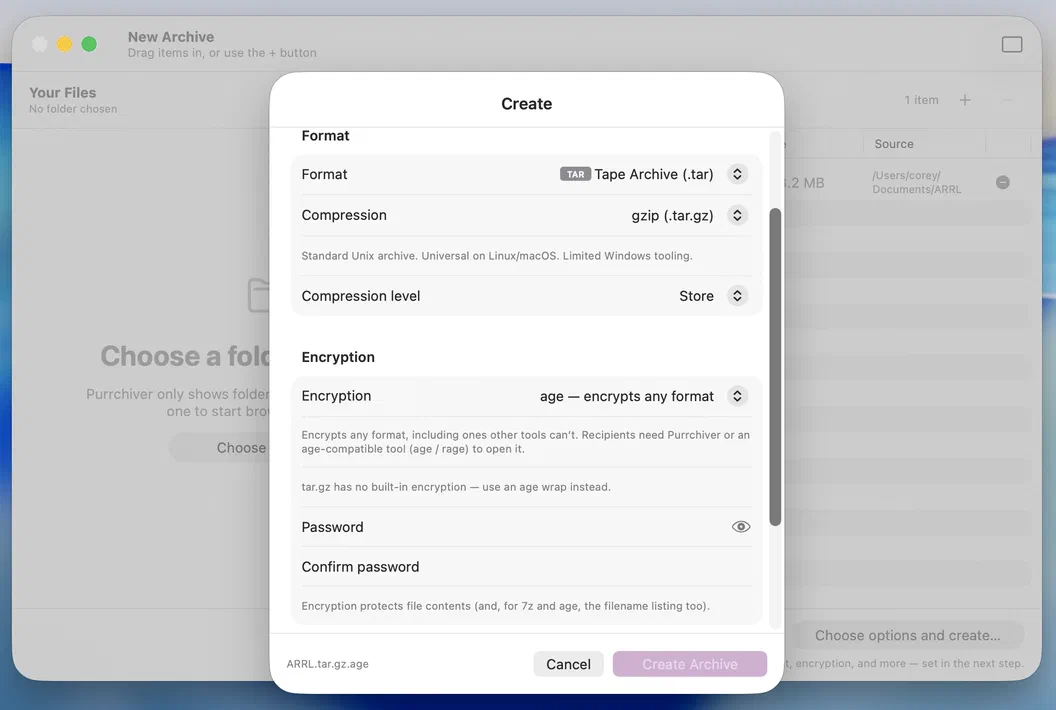Screen dimensions: 1056x710
Task: Open the Compression gzip dropdown
Action: [x=737, y=216]
